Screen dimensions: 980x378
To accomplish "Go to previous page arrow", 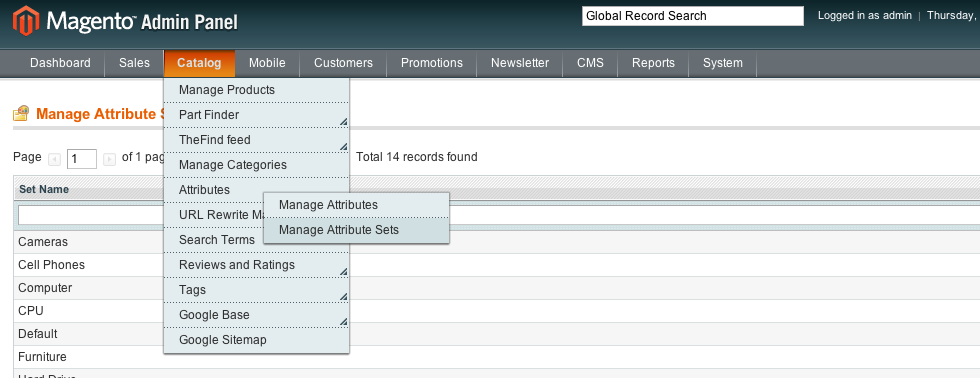I will click(x=54, y=159).
